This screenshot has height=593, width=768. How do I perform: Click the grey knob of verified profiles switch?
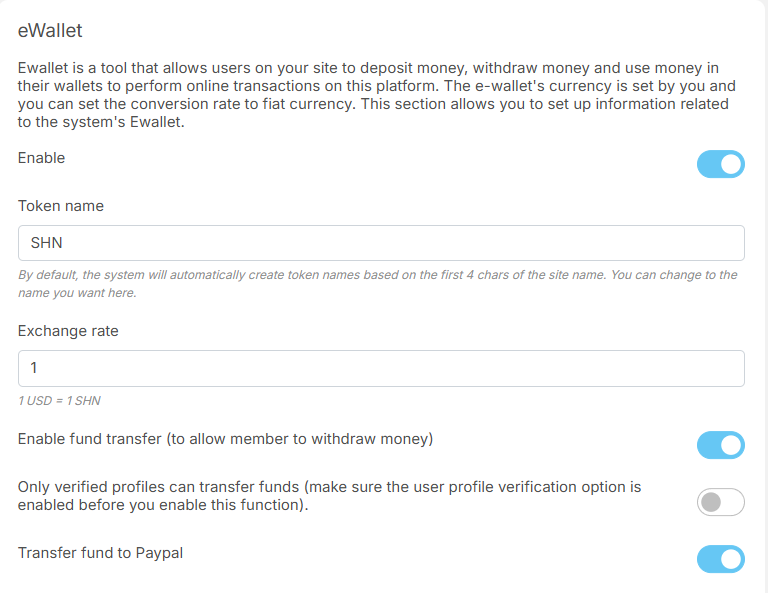pyautogui.click(x=710, y=502)
